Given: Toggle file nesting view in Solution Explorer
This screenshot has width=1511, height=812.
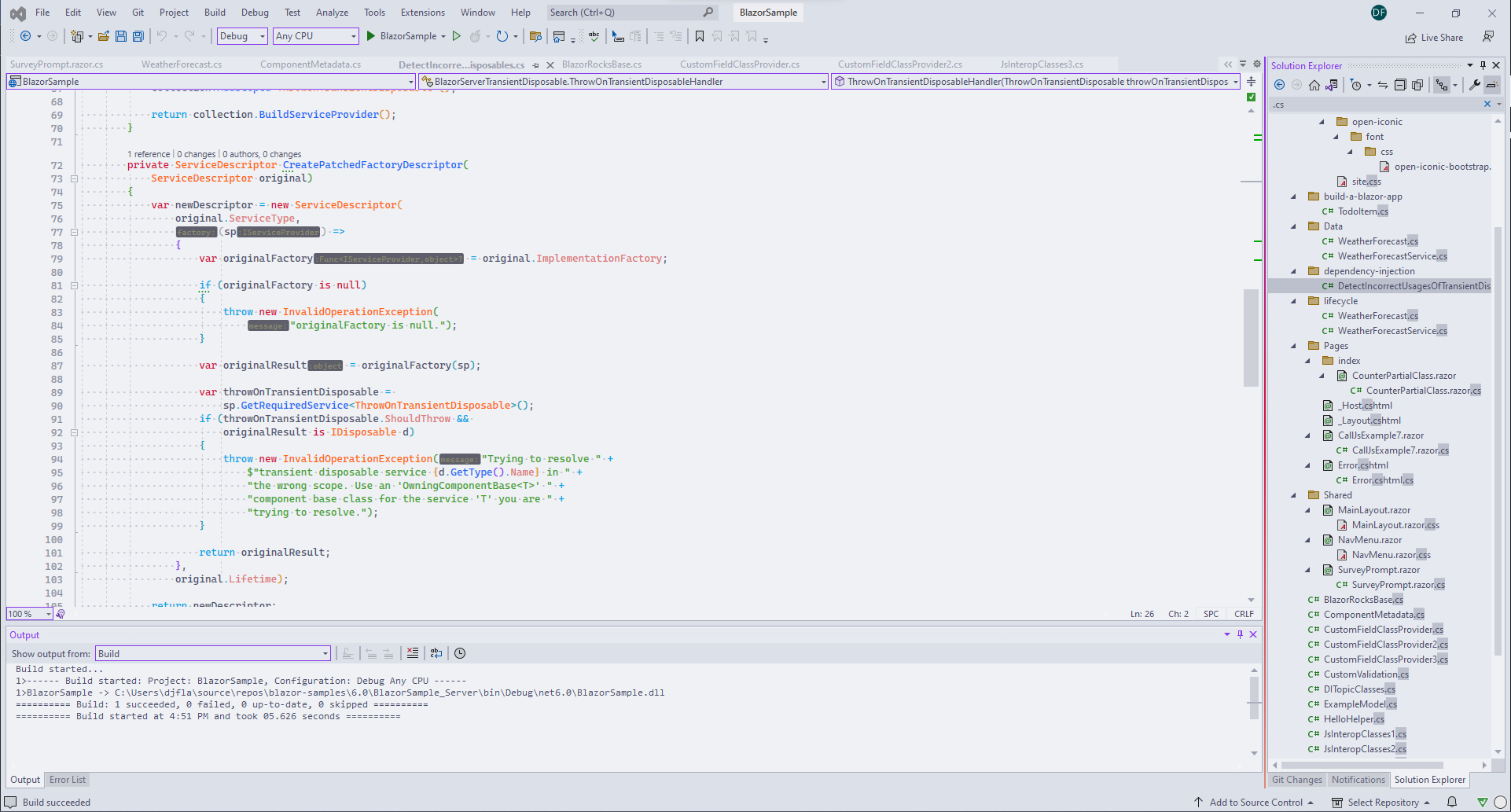Looking at the screenshot, I should tap(1442, 85).
